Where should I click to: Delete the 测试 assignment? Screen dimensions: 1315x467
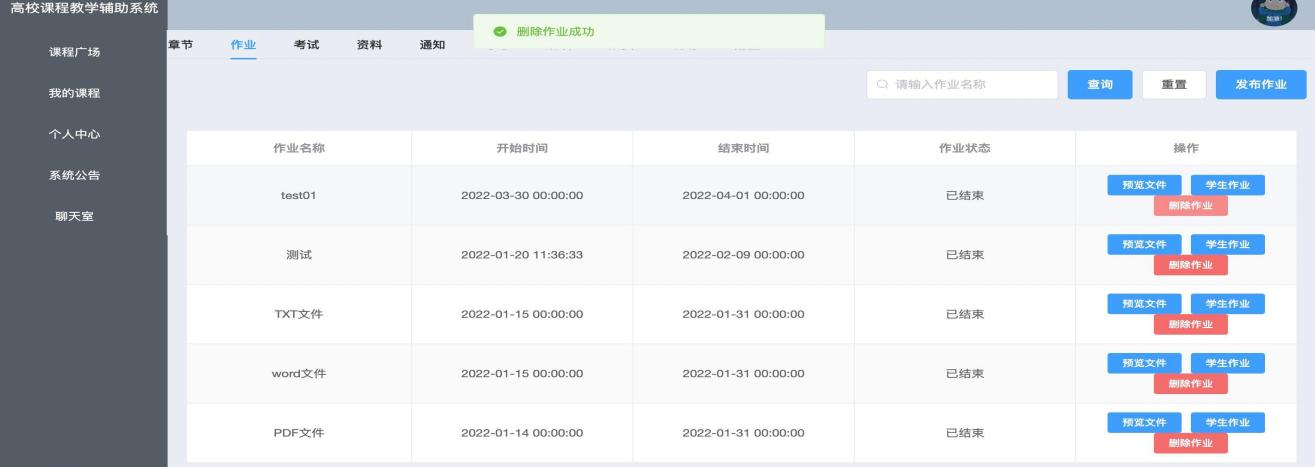click(1190, 265)
